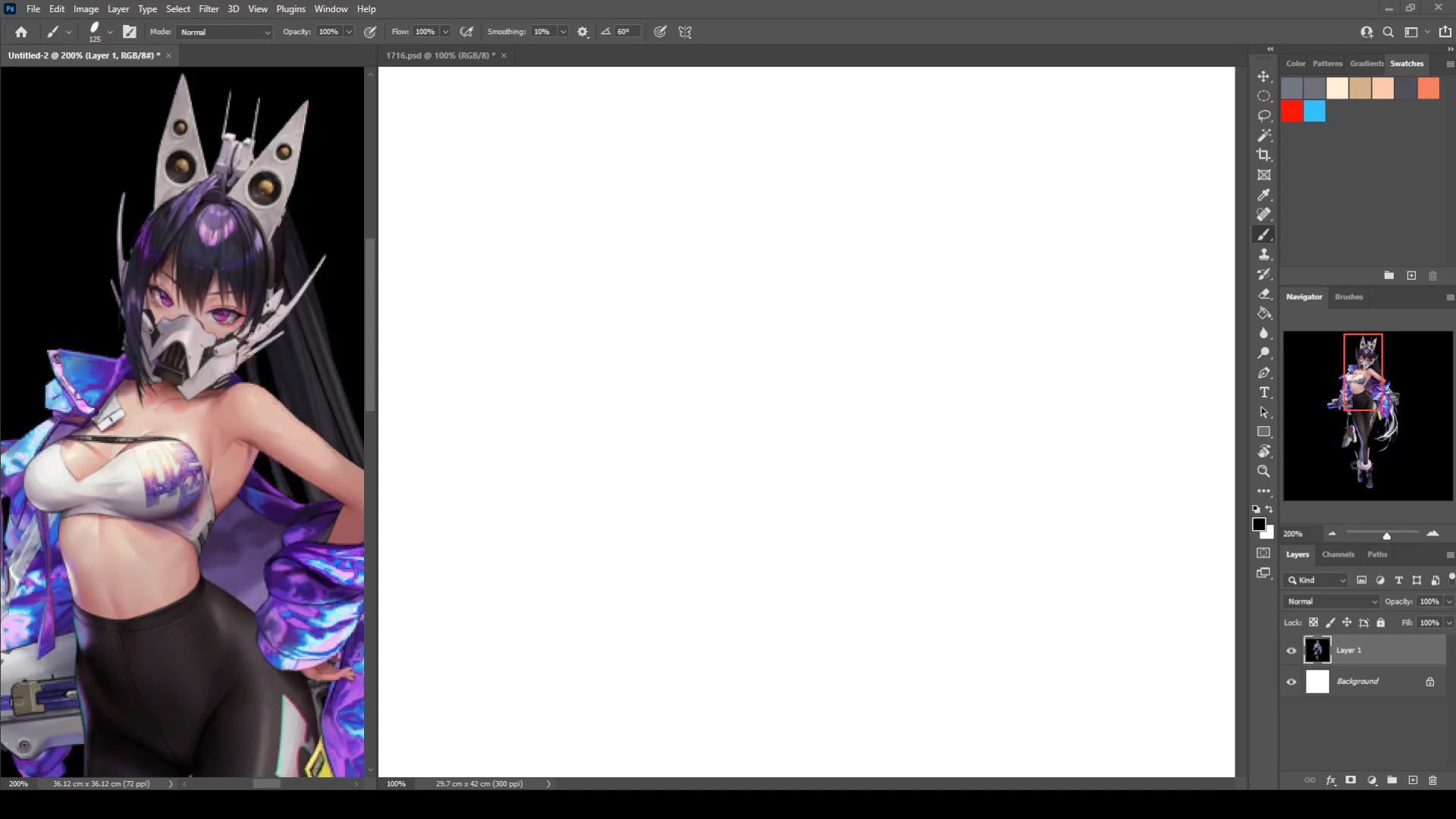Toggle pressure for opacity
The width and height of the screenshot is (1456, 819).
point(370,32)
